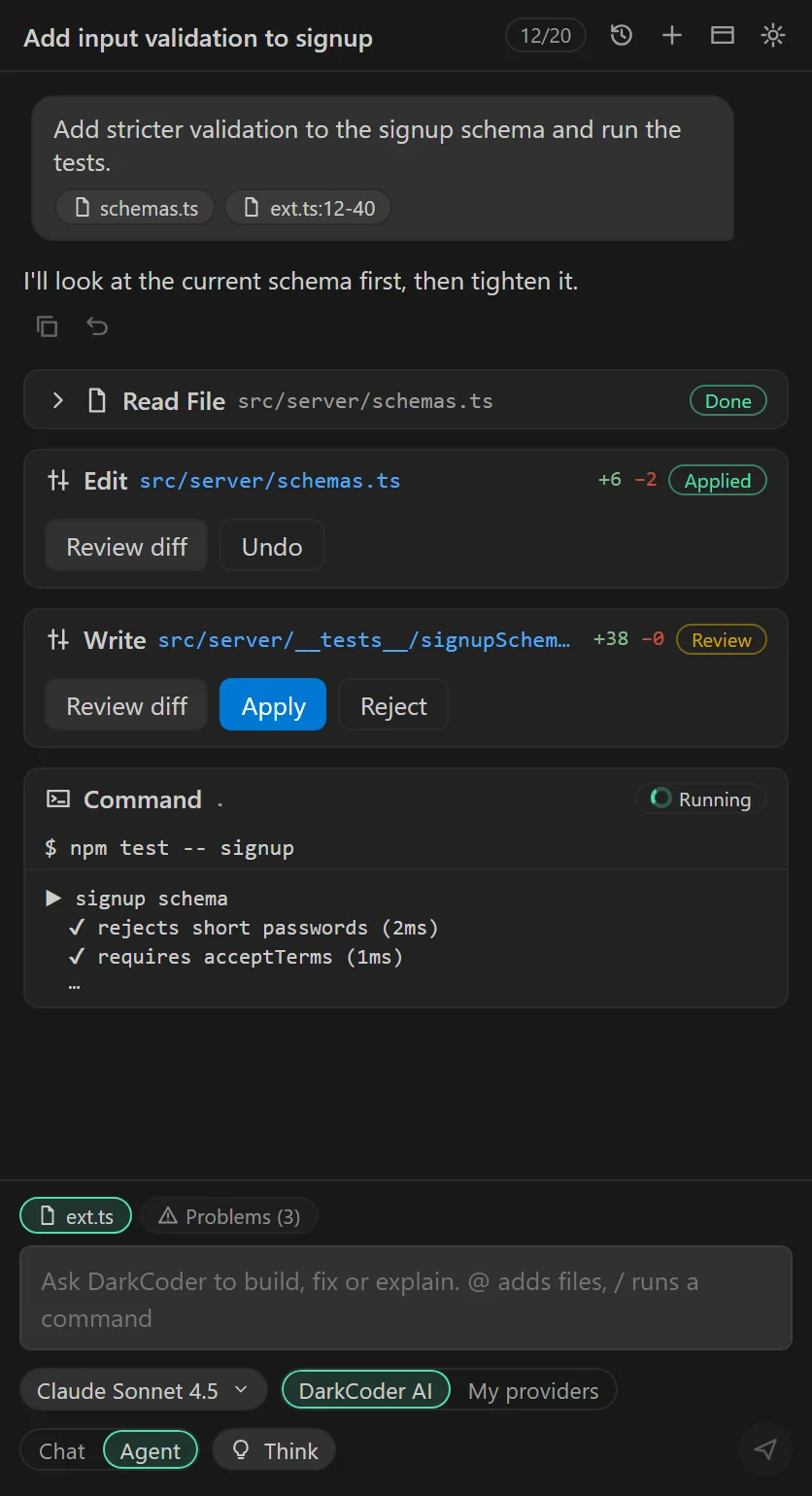Toggle the Think lightbulb option
Screen dimensions: 812x1496
point(274,1451)
